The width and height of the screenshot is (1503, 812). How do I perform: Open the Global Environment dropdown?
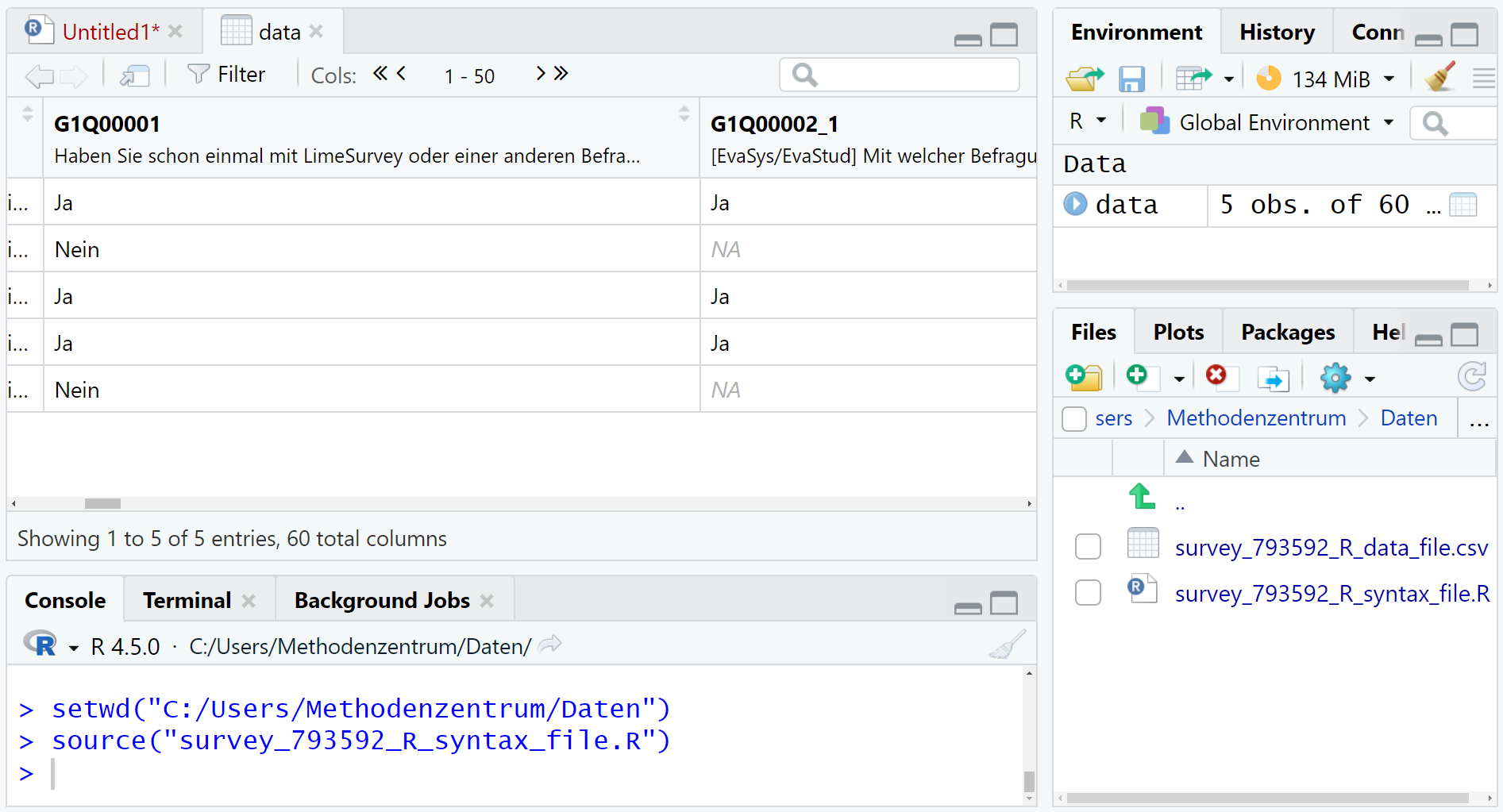tap(1267, 123)
